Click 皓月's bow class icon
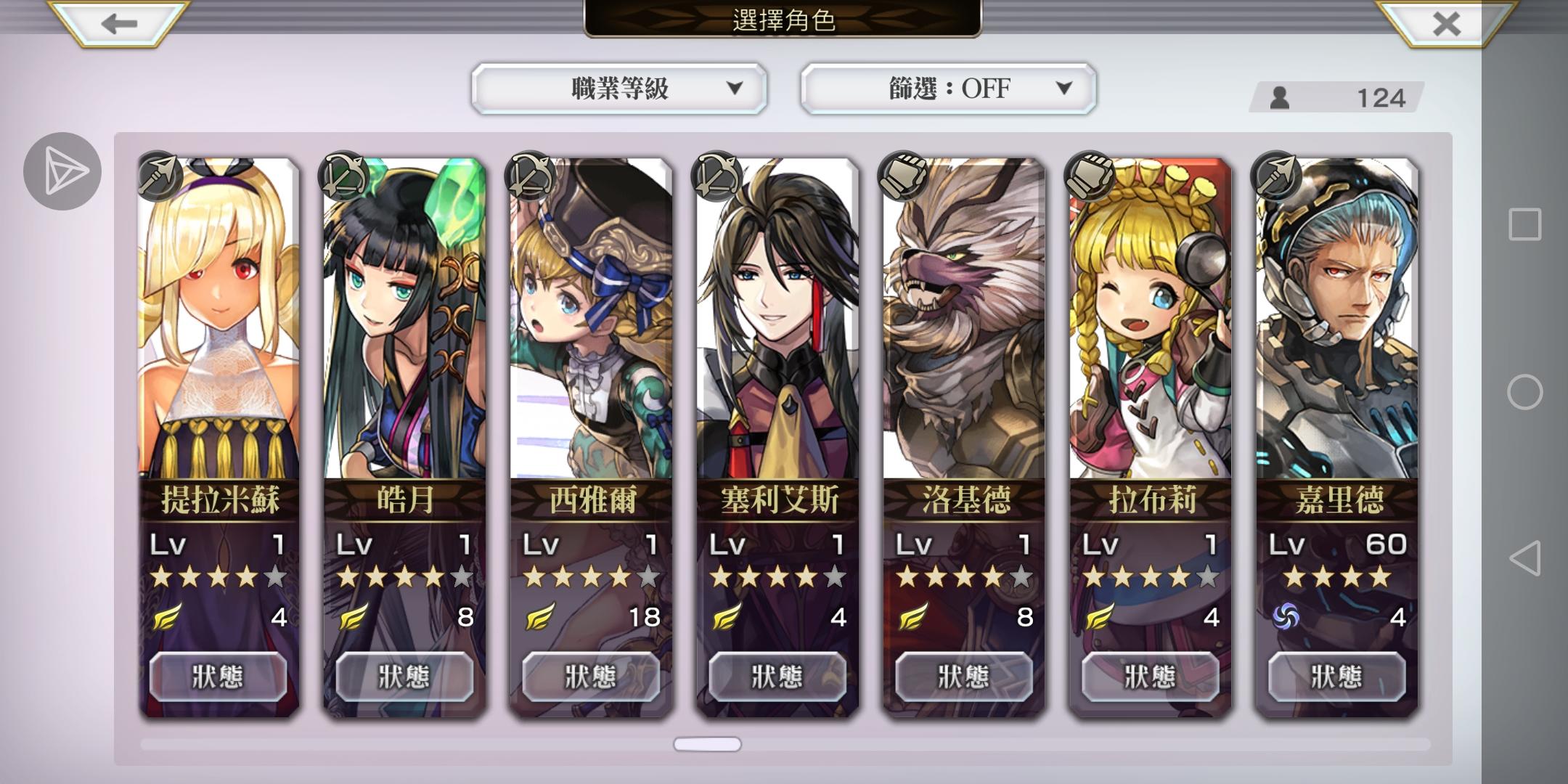 click(x=345, y=175)
